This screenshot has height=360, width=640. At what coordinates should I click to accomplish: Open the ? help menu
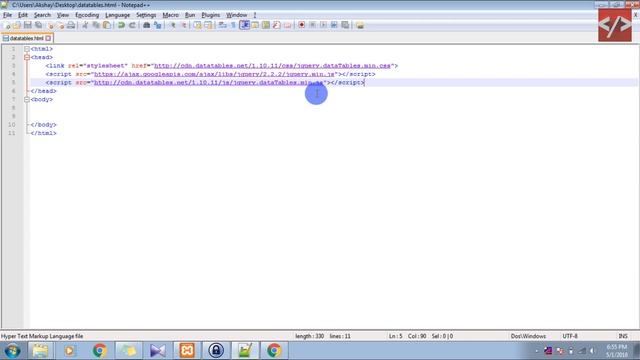[x=255, y=15]
